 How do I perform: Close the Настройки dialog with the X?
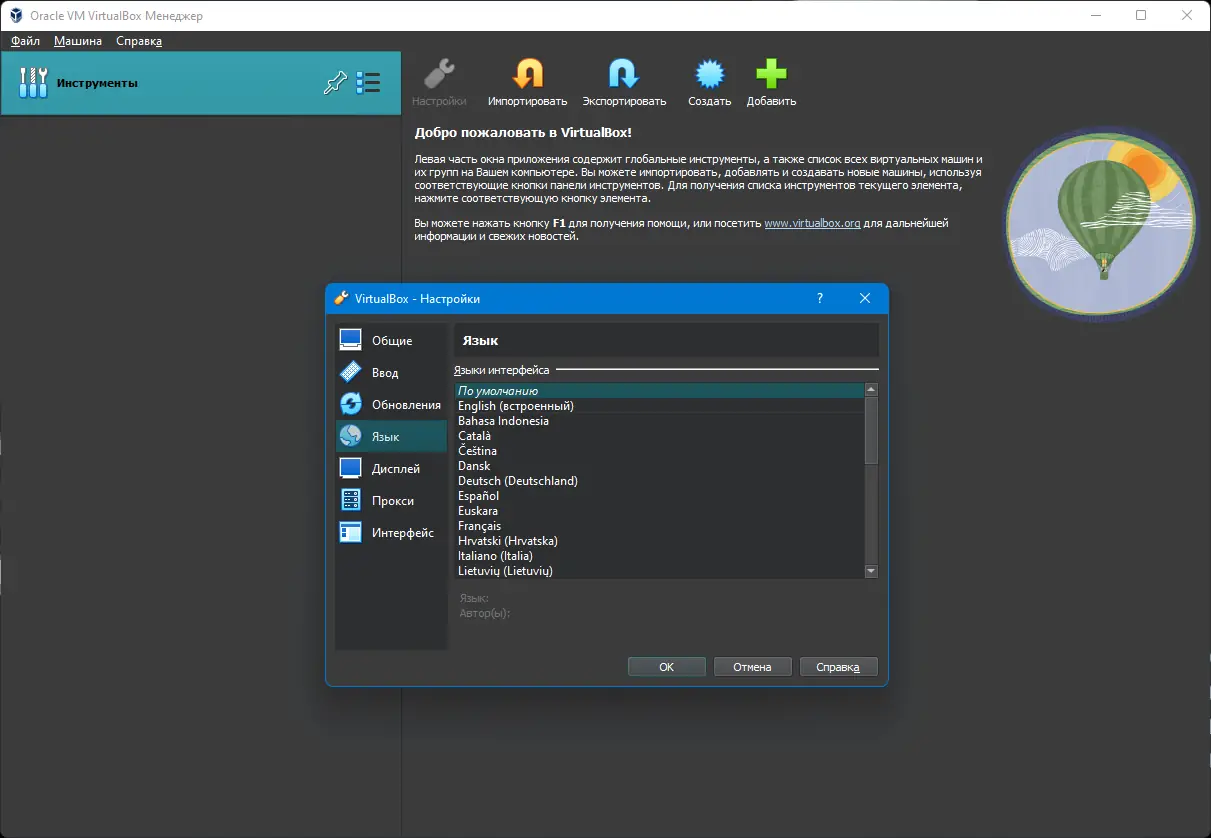tap(865, 298)
